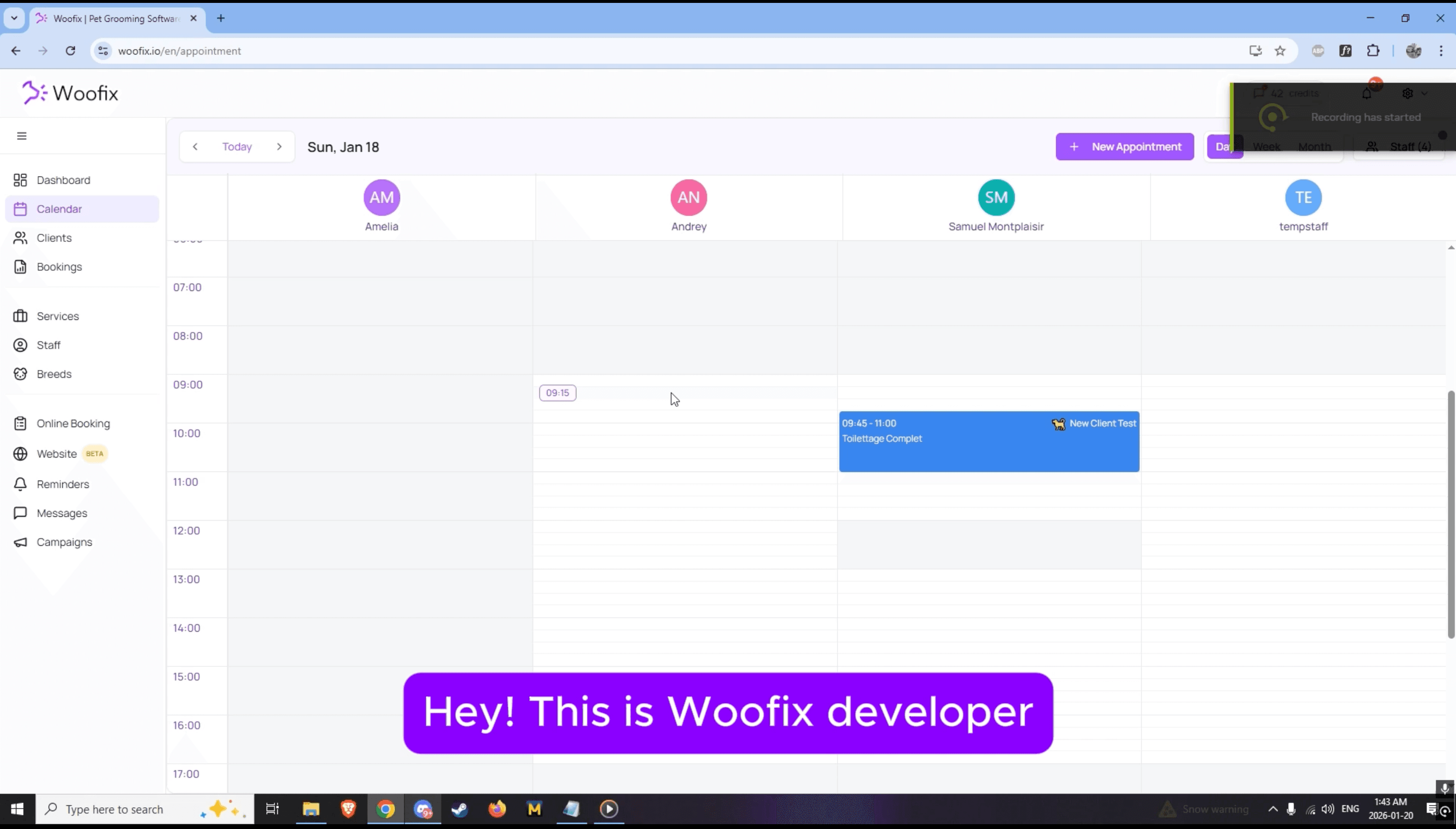Open the Messages section
Viewport: 1456px width, 829px height.
(61, 512)
